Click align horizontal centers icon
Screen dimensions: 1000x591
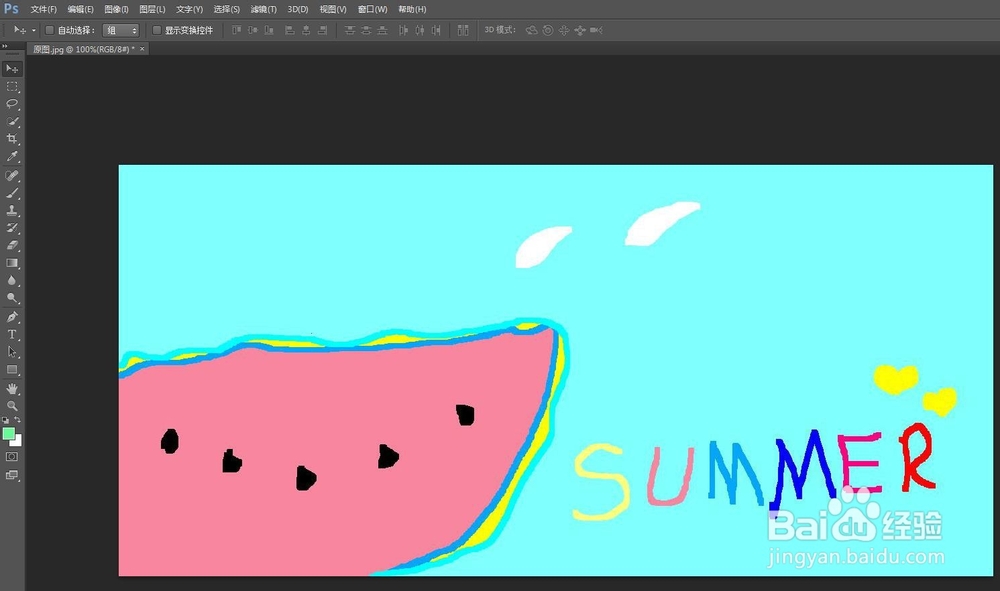coord(306,30)
